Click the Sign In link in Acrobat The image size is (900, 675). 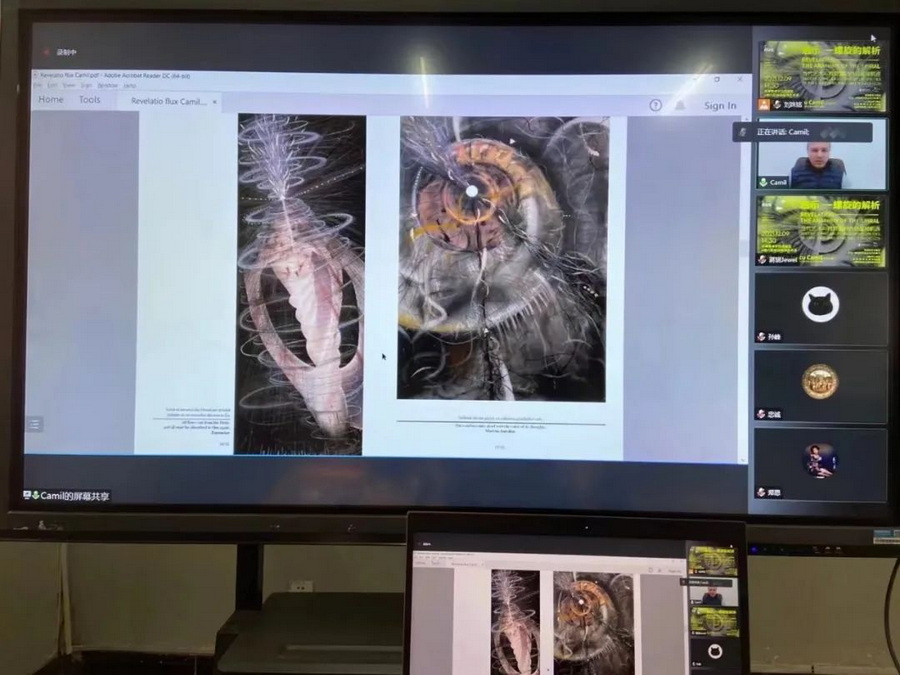coord(720,106)
